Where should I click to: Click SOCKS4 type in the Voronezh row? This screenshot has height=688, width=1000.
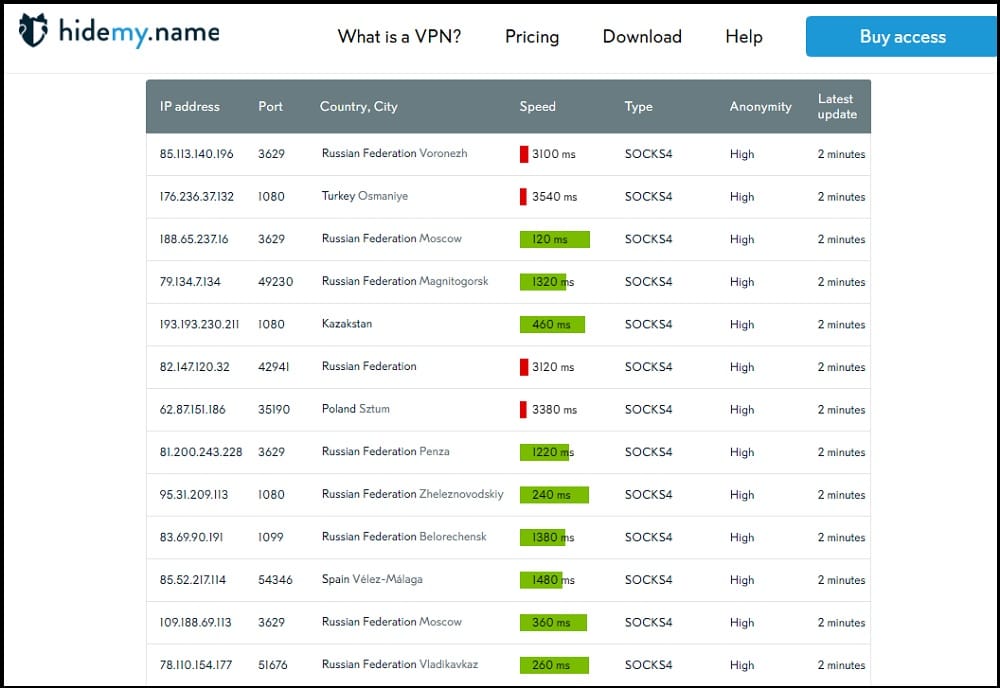(648, 154)
